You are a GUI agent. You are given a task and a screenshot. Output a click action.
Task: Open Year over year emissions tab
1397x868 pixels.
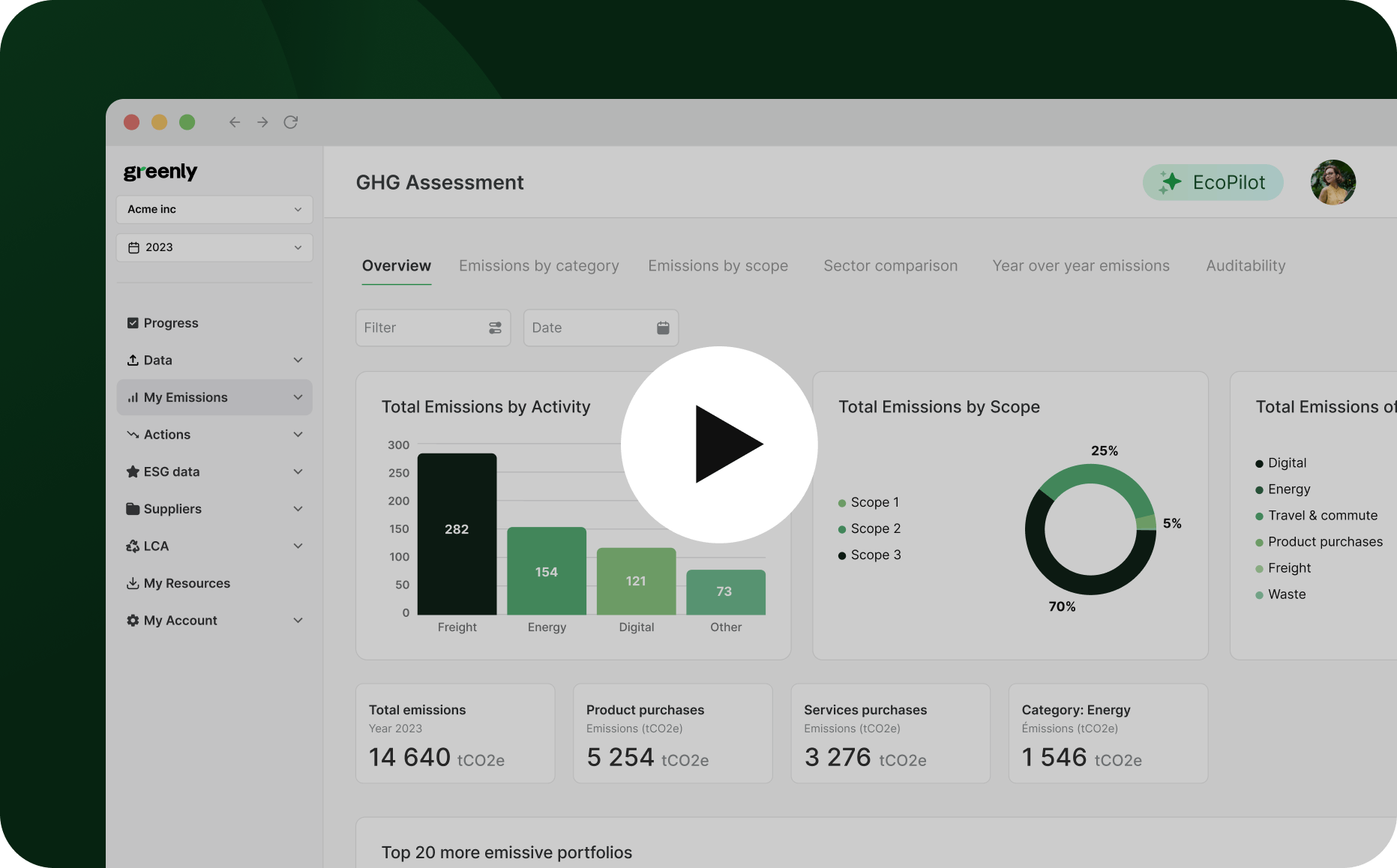(x=1081, y=266)
